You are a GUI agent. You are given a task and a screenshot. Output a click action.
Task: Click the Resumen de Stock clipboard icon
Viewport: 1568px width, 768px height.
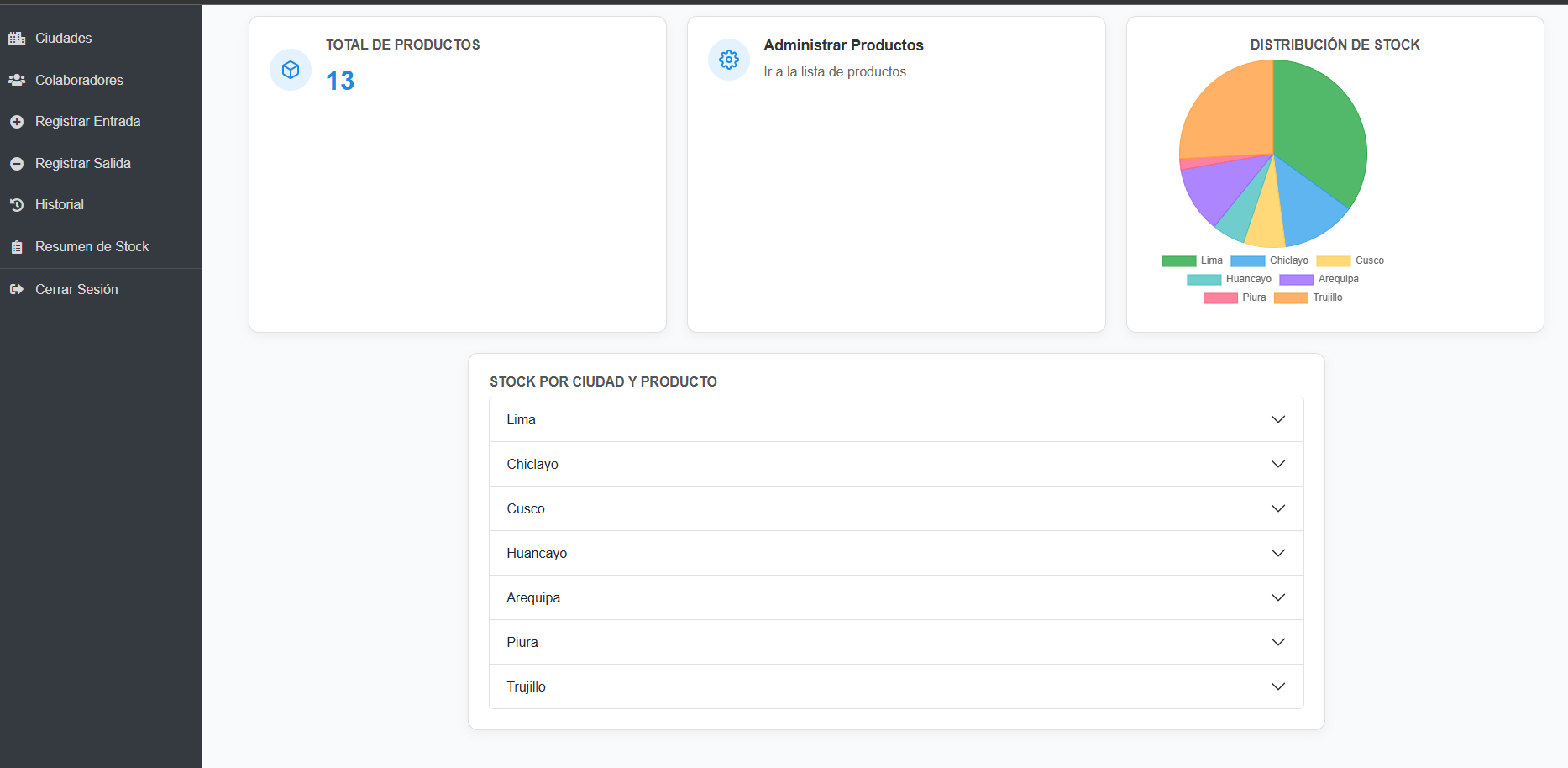click(17, 247)
